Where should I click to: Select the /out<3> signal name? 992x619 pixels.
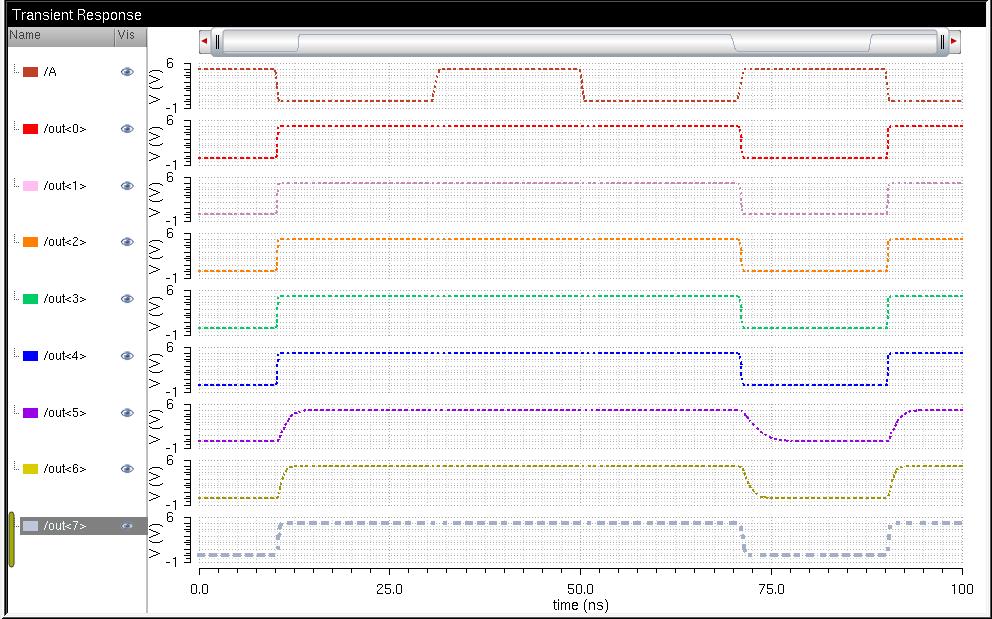(x=65, y=299)
